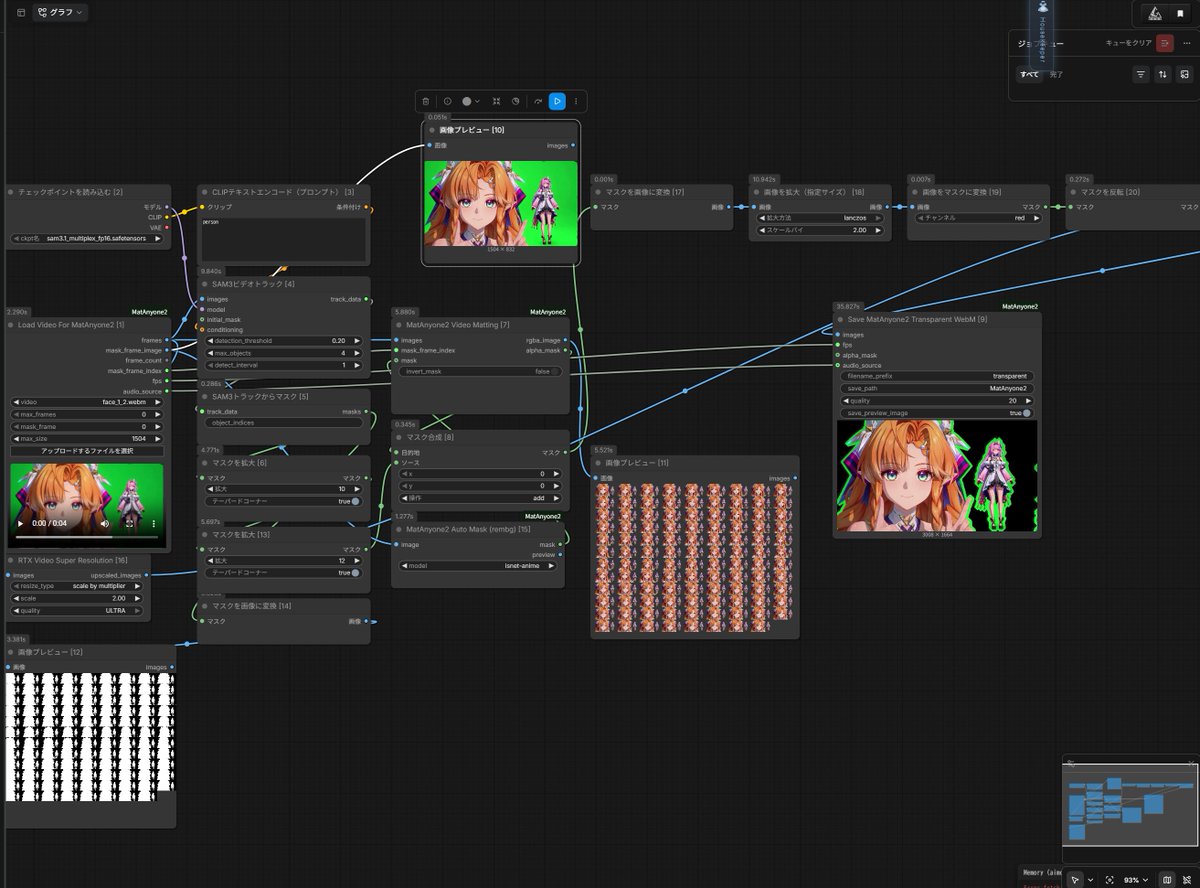The image size is (1200, 888).
Task: Click the CLIP prompt text box containing 'person'
Action: click(283, 238)
